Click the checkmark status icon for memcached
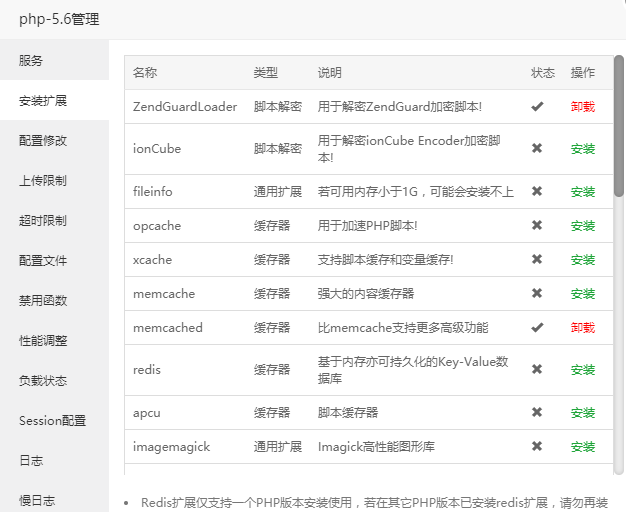Viewport: 626px width, 512px height. 537,328
